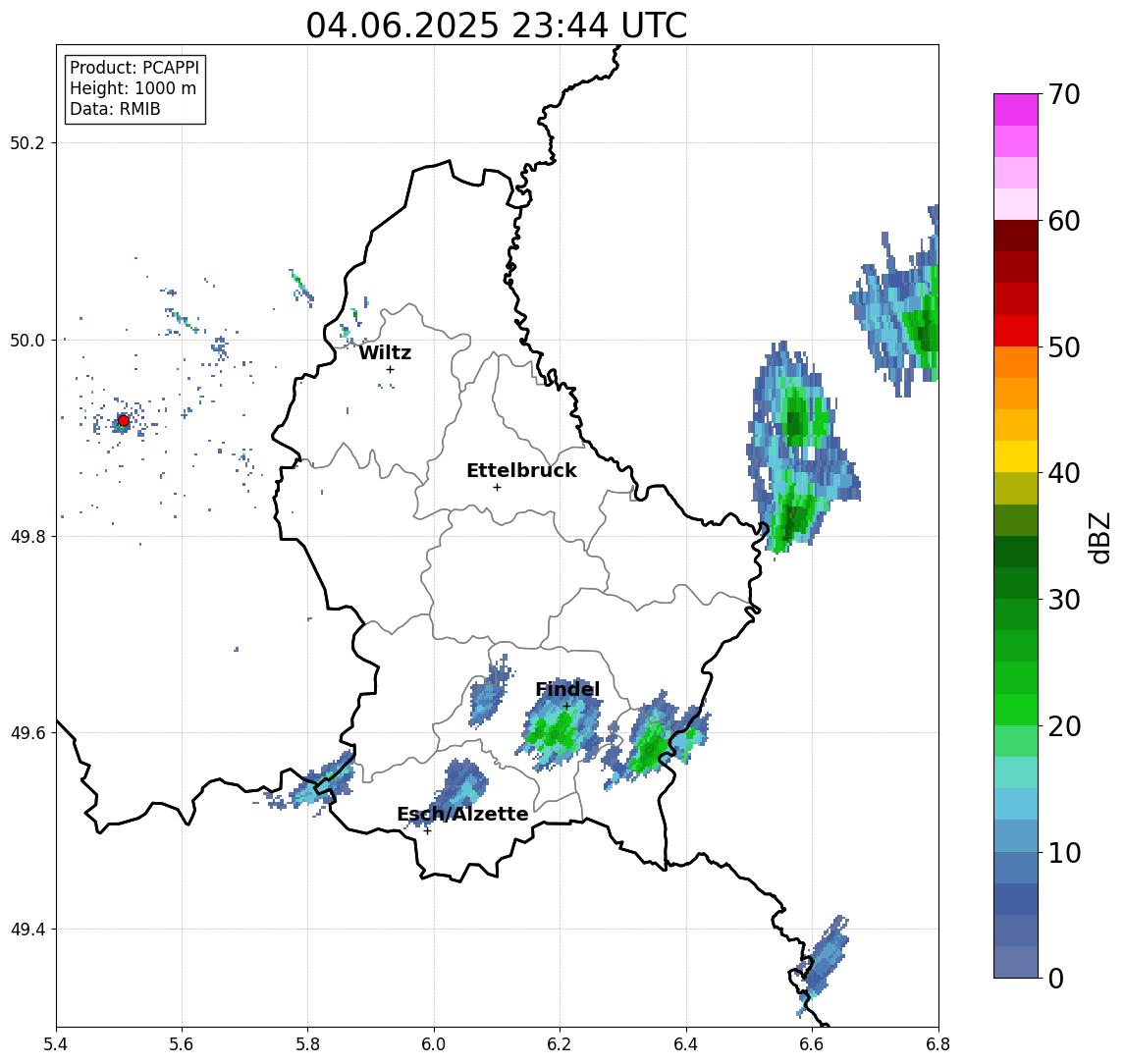The width and height of the screenshot is (1124, 1064).
Task: Click the 20 tick on the colorbar
Action: click(1063, 725)
